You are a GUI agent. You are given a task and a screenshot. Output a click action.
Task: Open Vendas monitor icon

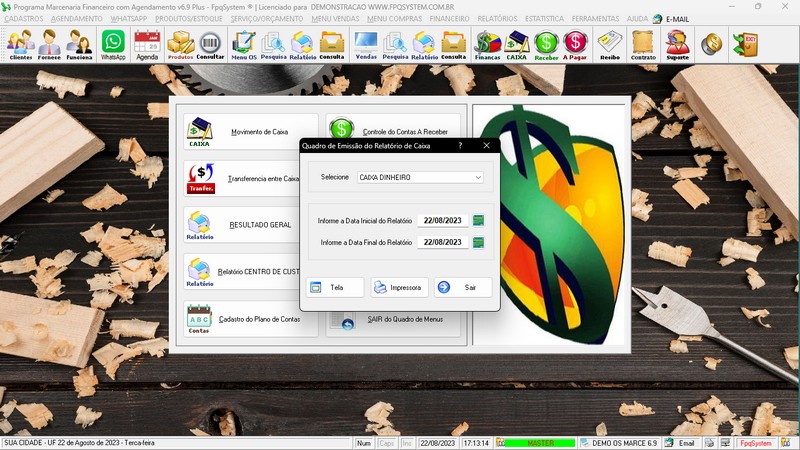coord(366,45)
